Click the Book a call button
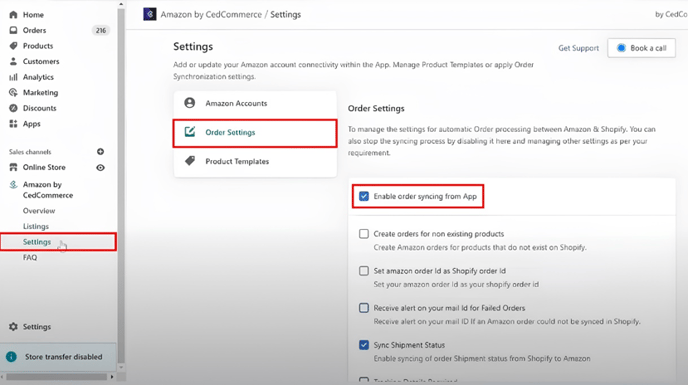Image resolution: width=688 pixels, height=385 pixels. click(x=641, y=48)
